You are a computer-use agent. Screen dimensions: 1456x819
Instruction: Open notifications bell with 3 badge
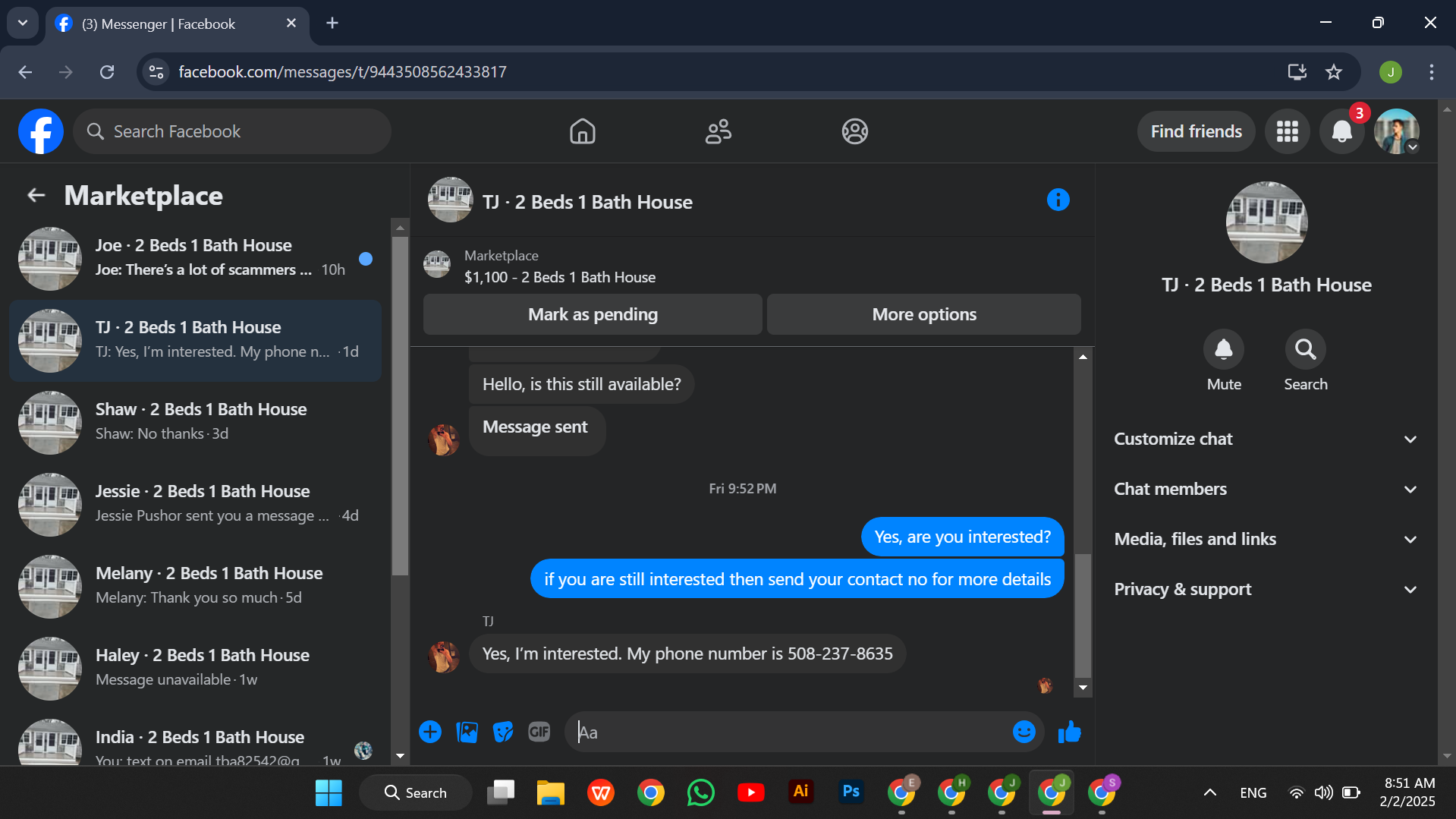click(1341, 131)
